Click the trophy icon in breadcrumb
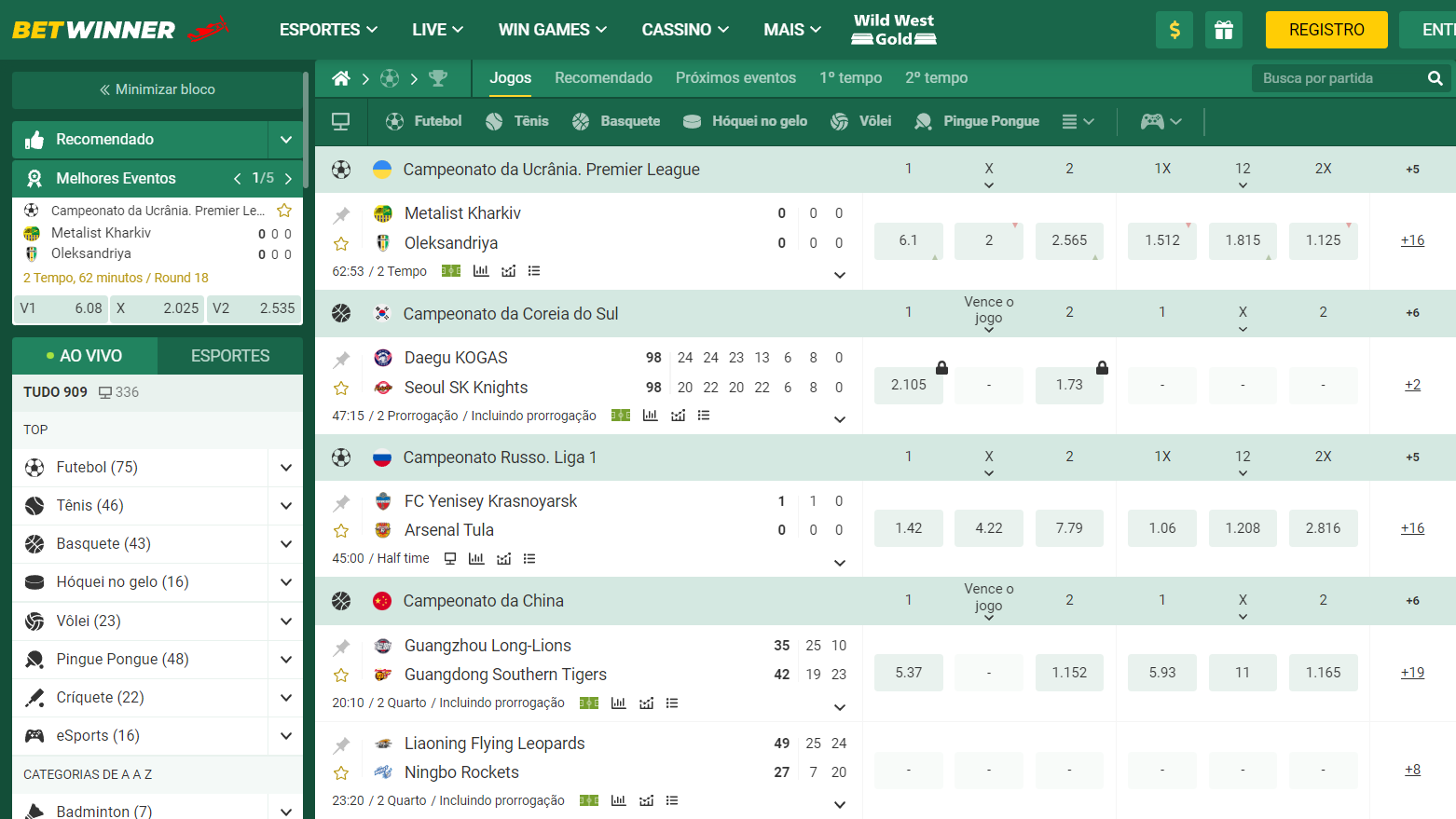 438,78
